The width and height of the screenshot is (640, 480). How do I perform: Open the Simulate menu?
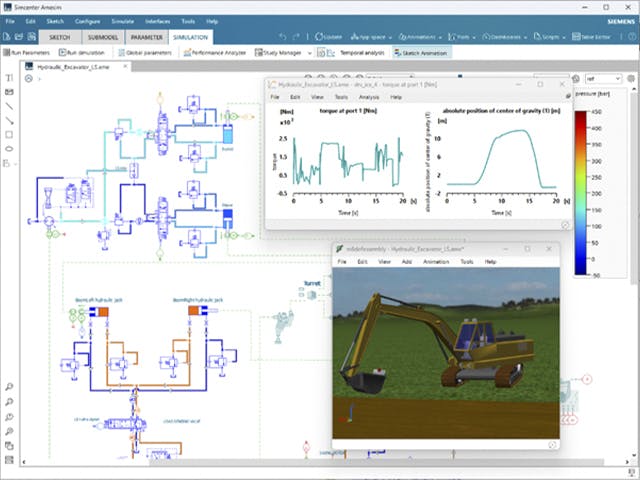122,21
